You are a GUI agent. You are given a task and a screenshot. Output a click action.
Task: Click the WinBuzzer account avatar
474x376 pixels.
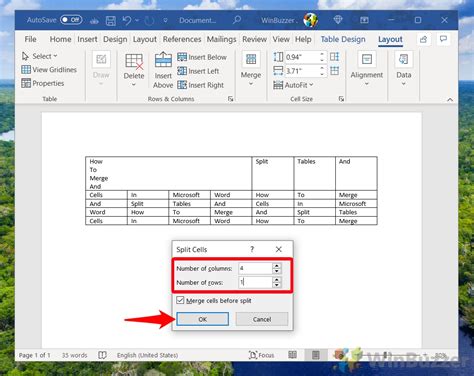[310, 20]
